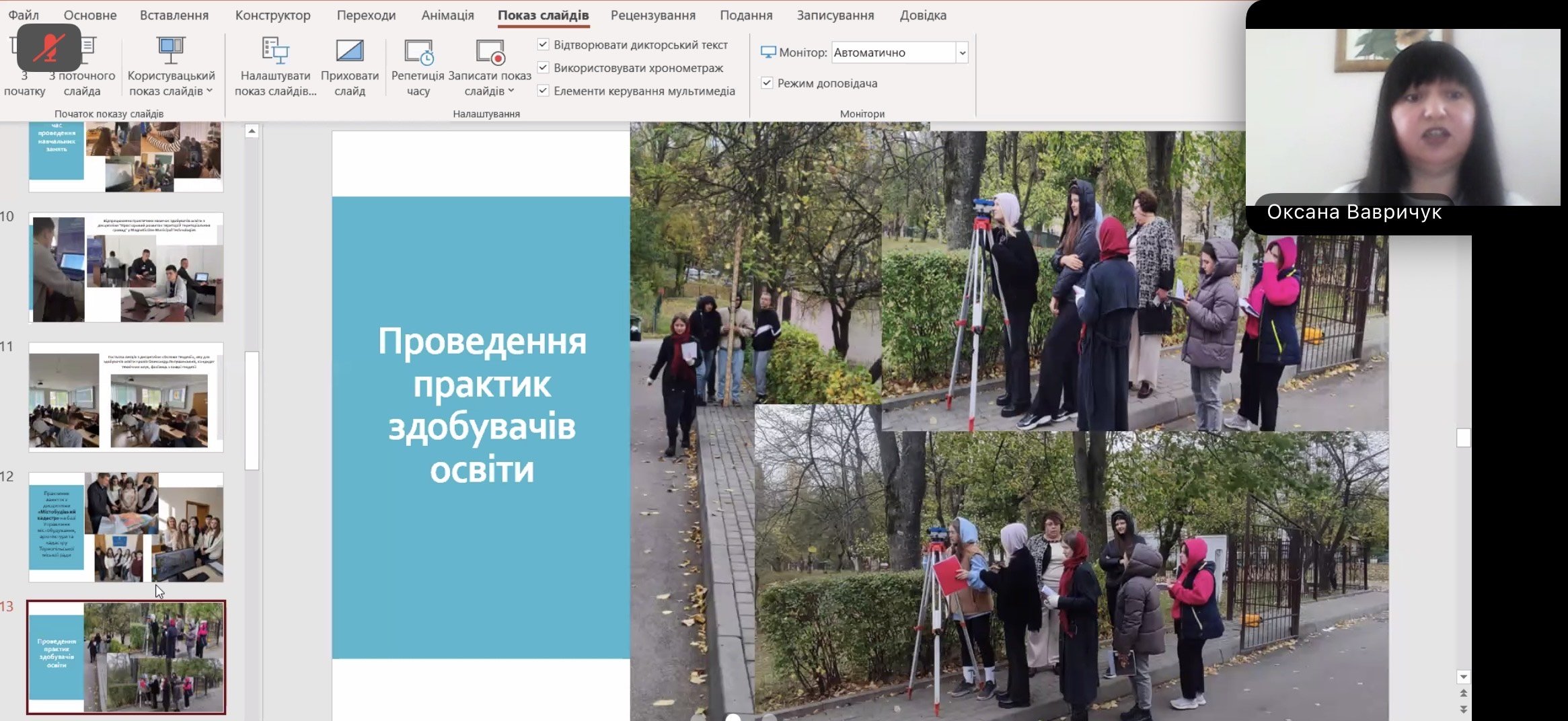The image size is (1568, 721).
Task: Expand custom slide show dropdown arrow
Action: pos(210,91)
